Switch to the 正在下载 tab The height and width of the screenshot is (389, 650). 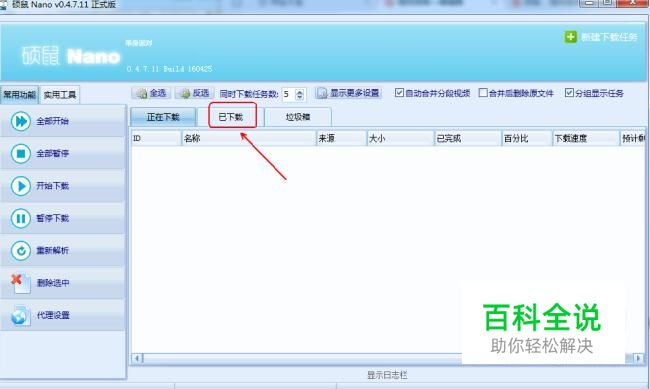click(163, 117)
